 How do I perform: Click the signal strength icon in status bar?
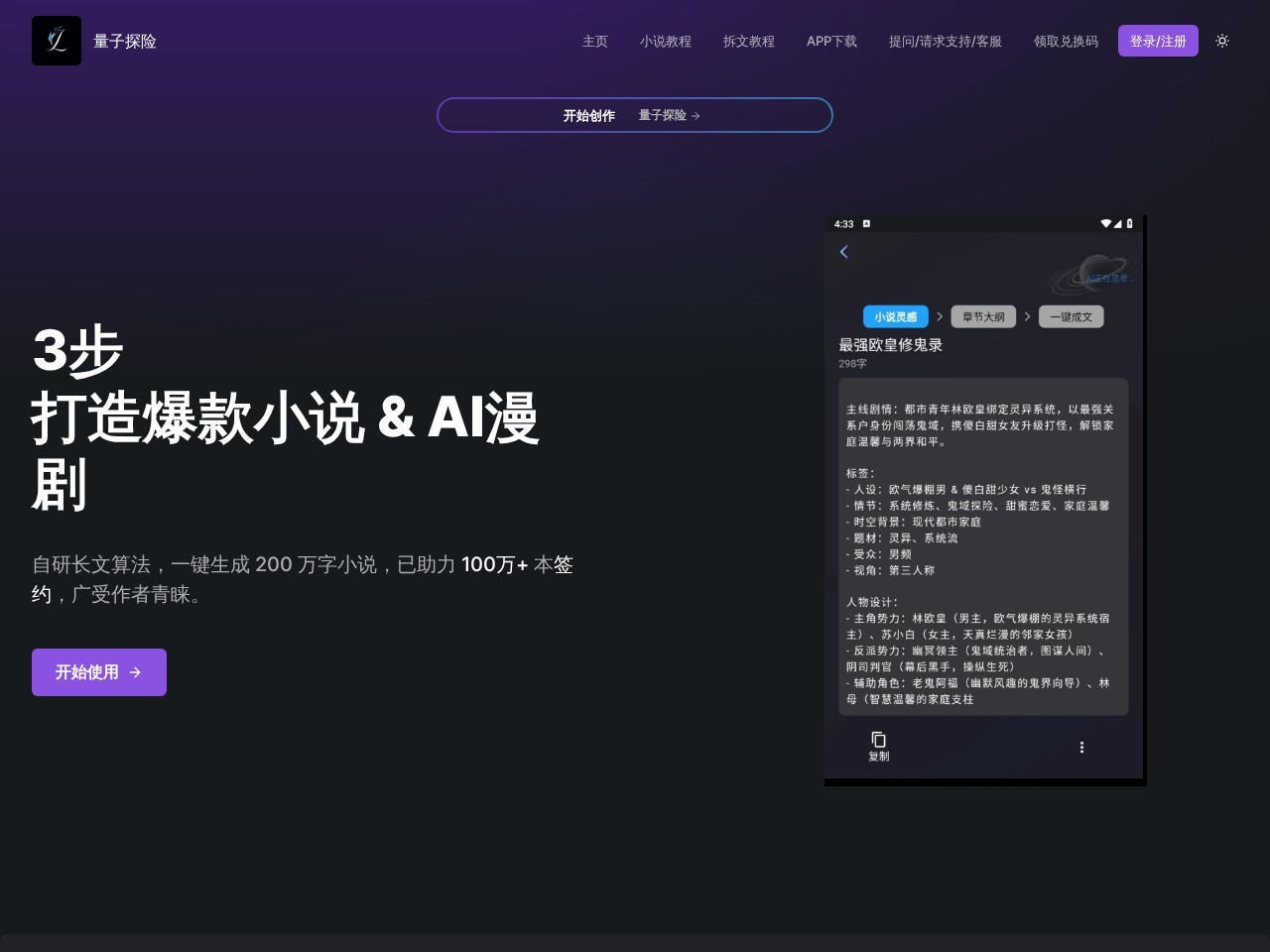(x=1117, y=224)
